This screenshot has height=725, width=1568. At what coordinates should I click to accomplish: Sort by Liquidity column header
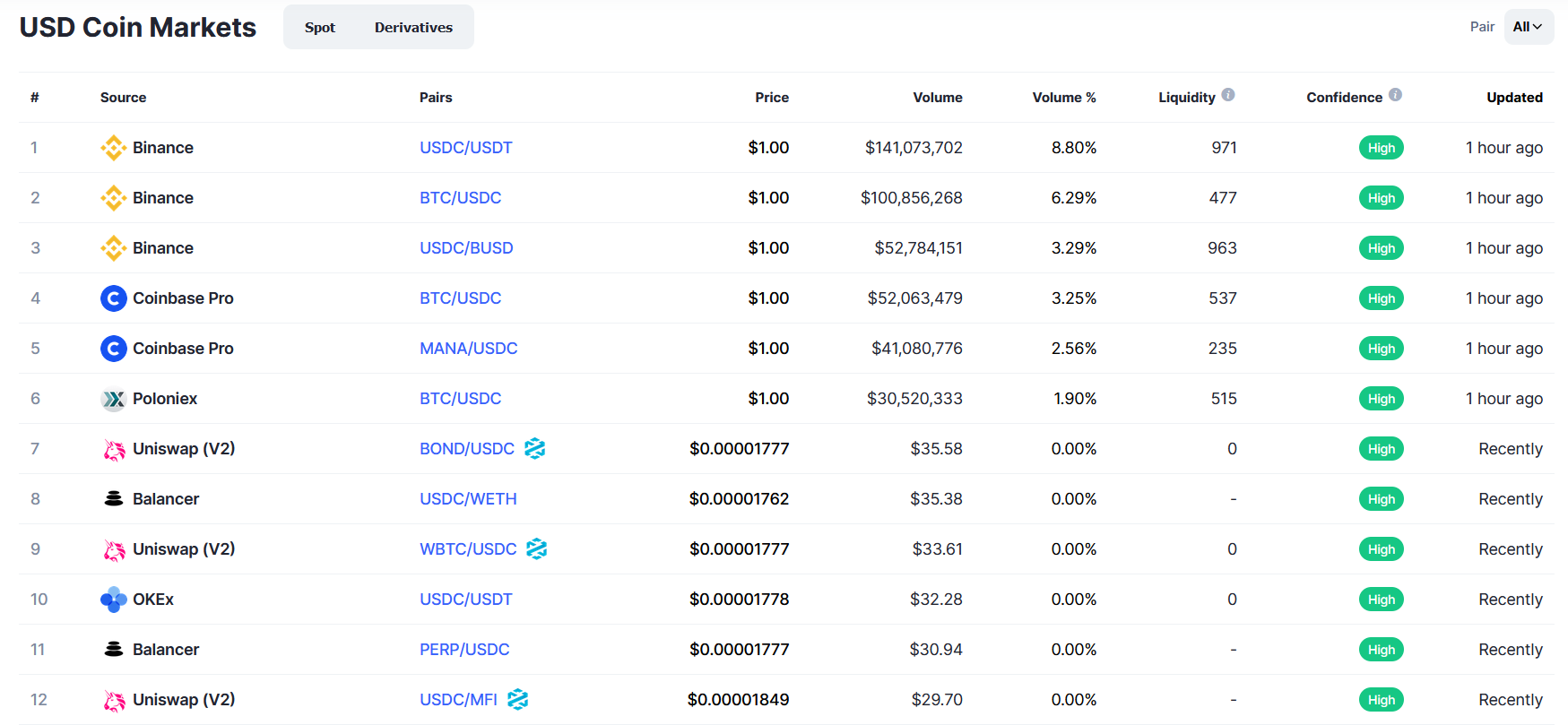pyautogui.click(x=1187, y=98)
